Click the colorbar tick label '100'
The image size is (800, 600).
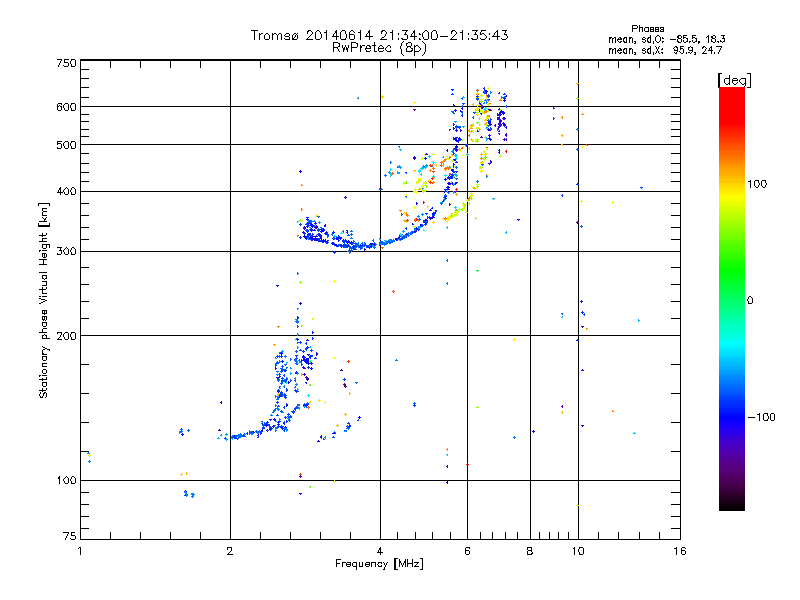click(757, 184)
